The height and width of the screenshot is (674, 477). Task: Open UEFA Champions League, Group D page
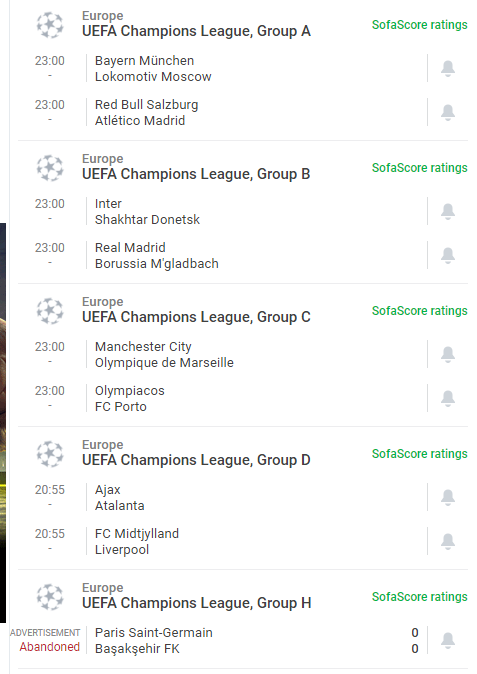coord(196,460)
